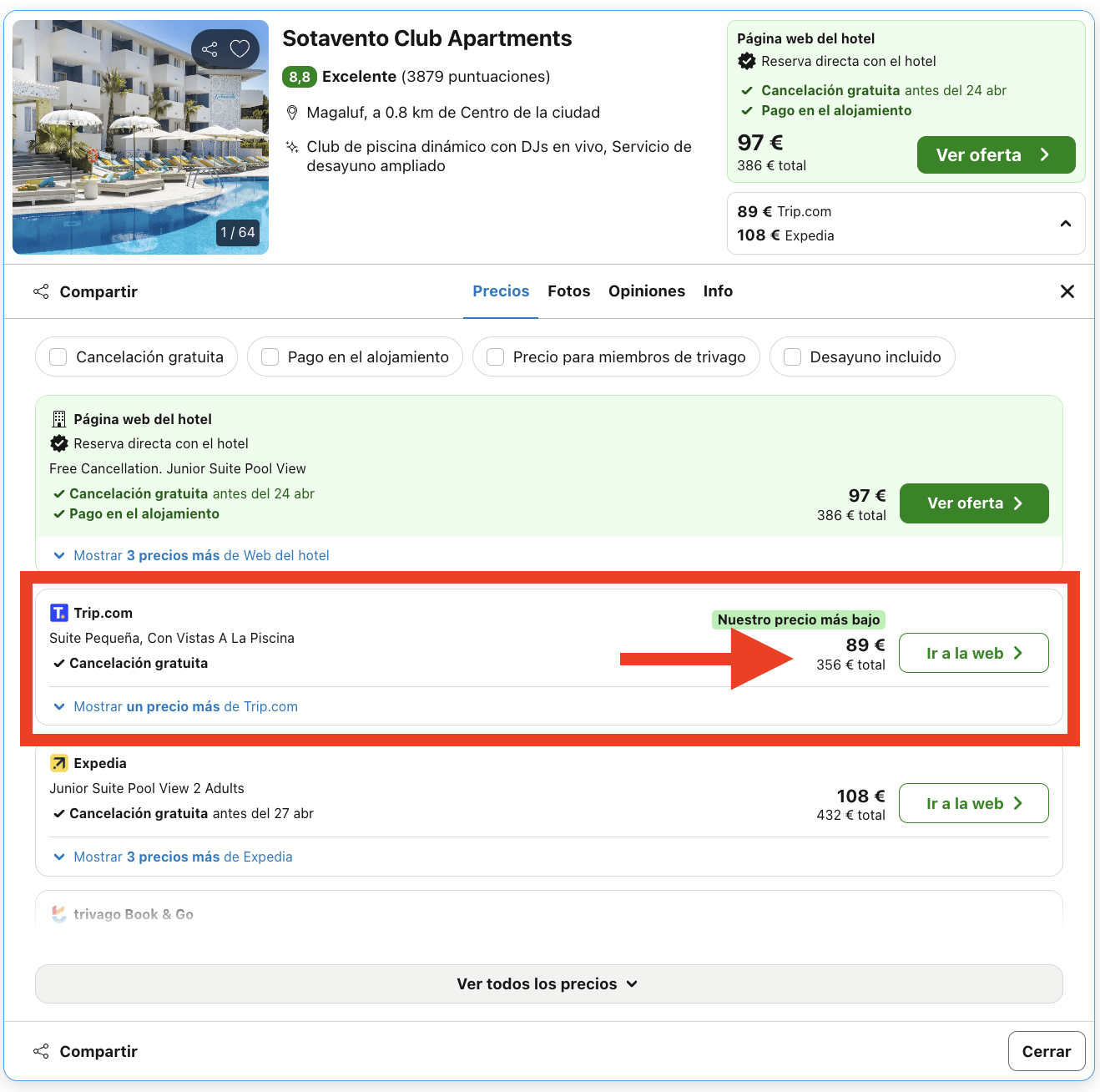Click the share icon at the bottom bar
This screenshot has height=1092, width=1100.
point(41,1051)
